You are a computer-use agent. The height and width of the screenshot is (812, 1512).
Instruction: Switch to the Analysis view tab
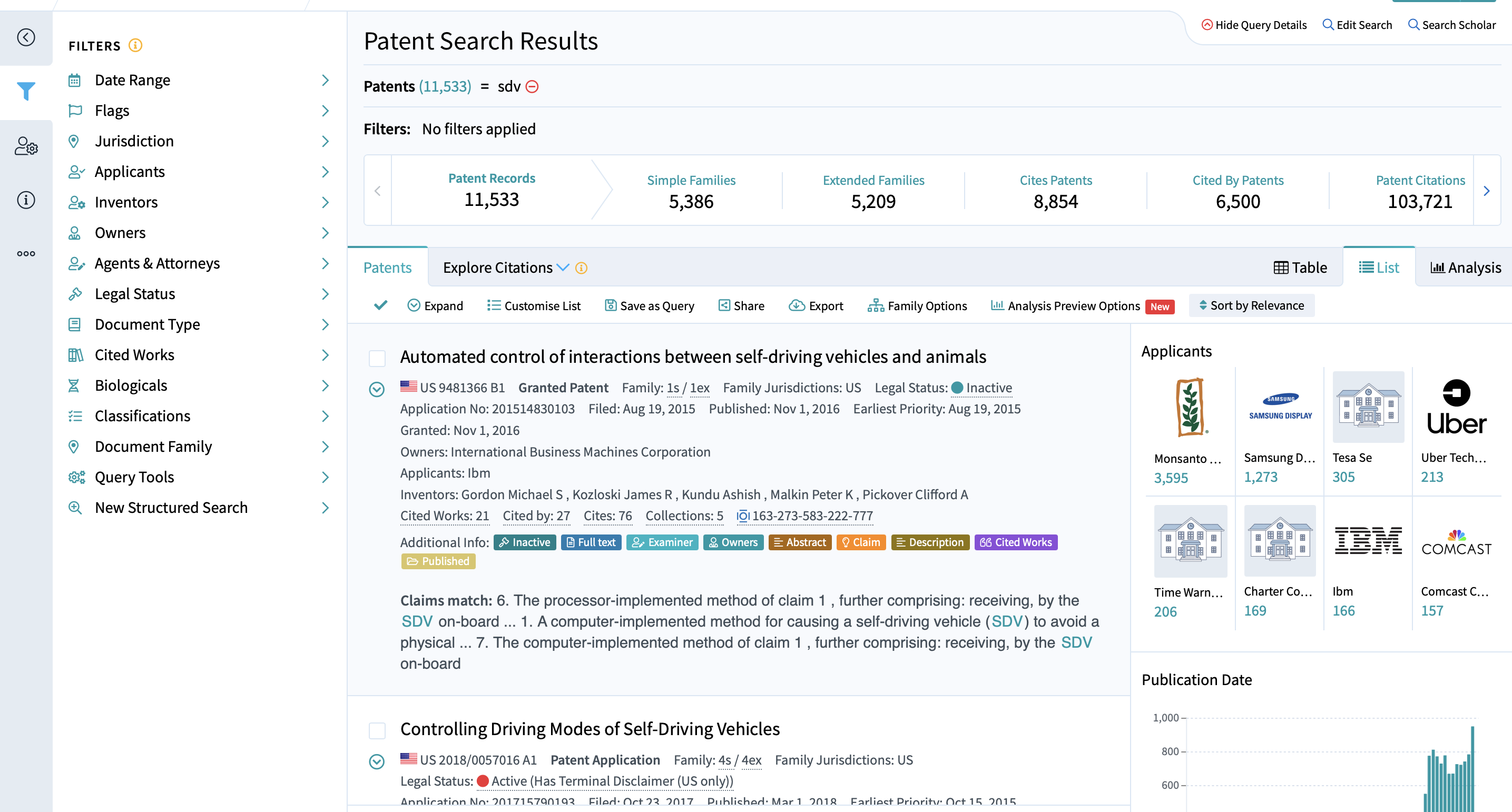point(1465,268)
